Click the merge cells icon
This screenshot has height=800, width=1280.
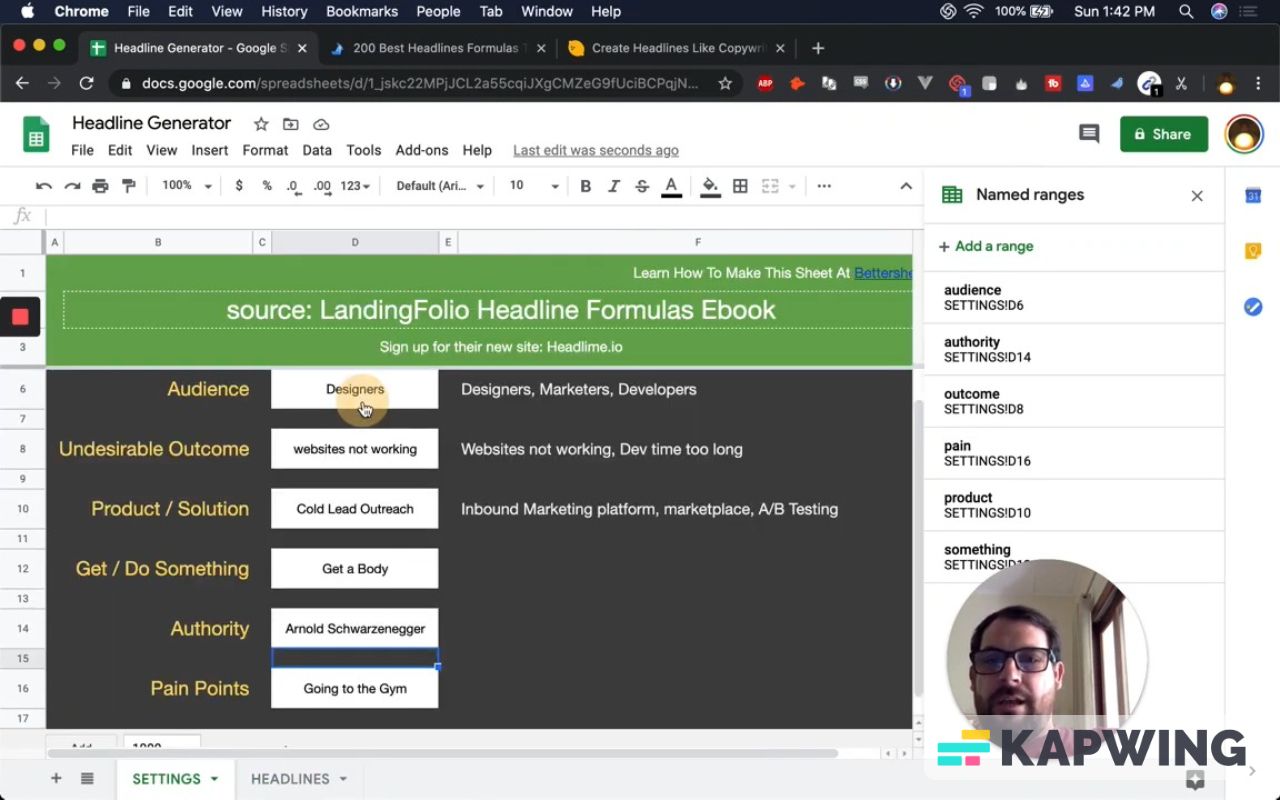pyautogui.click(x=770, y=186)
